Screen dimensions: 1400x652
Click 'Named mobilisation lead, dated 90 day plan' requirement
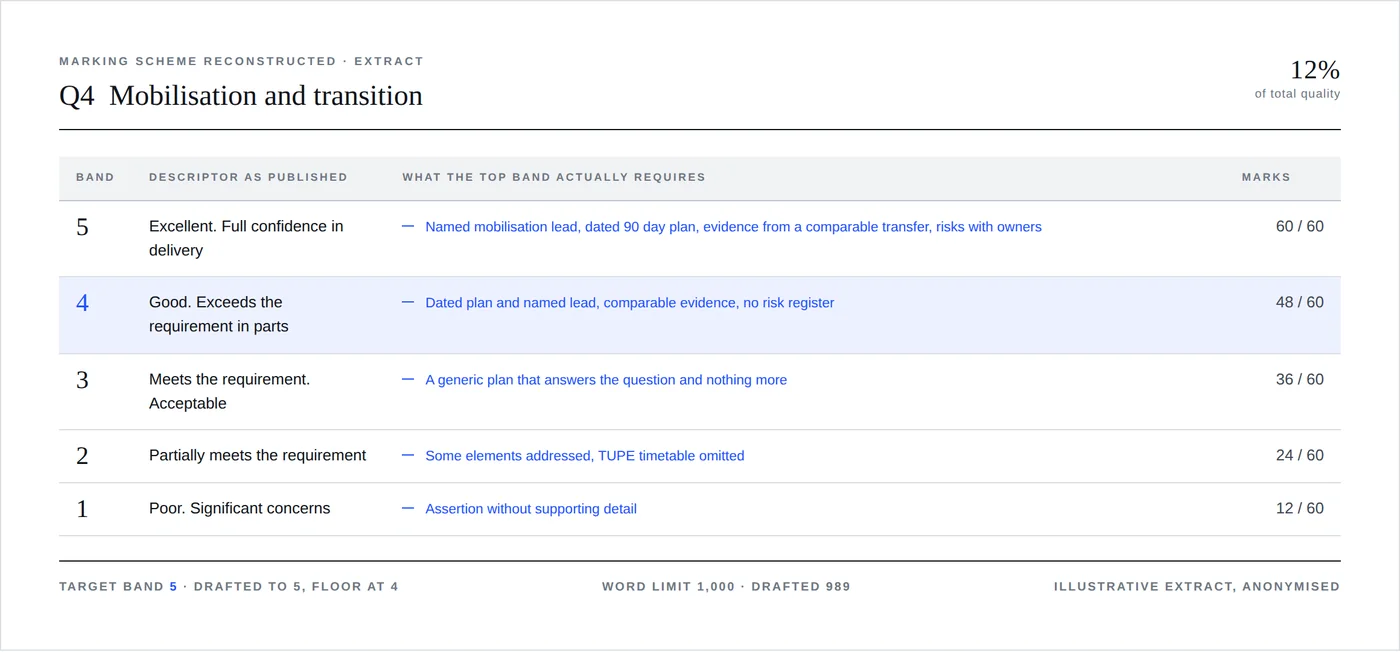733,227
